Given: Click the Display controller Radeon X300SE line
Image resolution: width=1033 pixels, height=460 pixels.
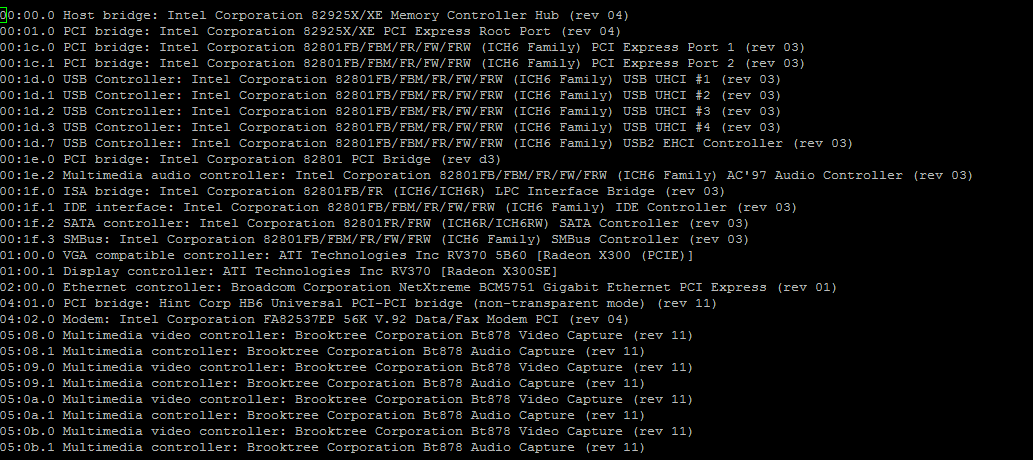Looking at the screenshot, I should coord(278,272).
